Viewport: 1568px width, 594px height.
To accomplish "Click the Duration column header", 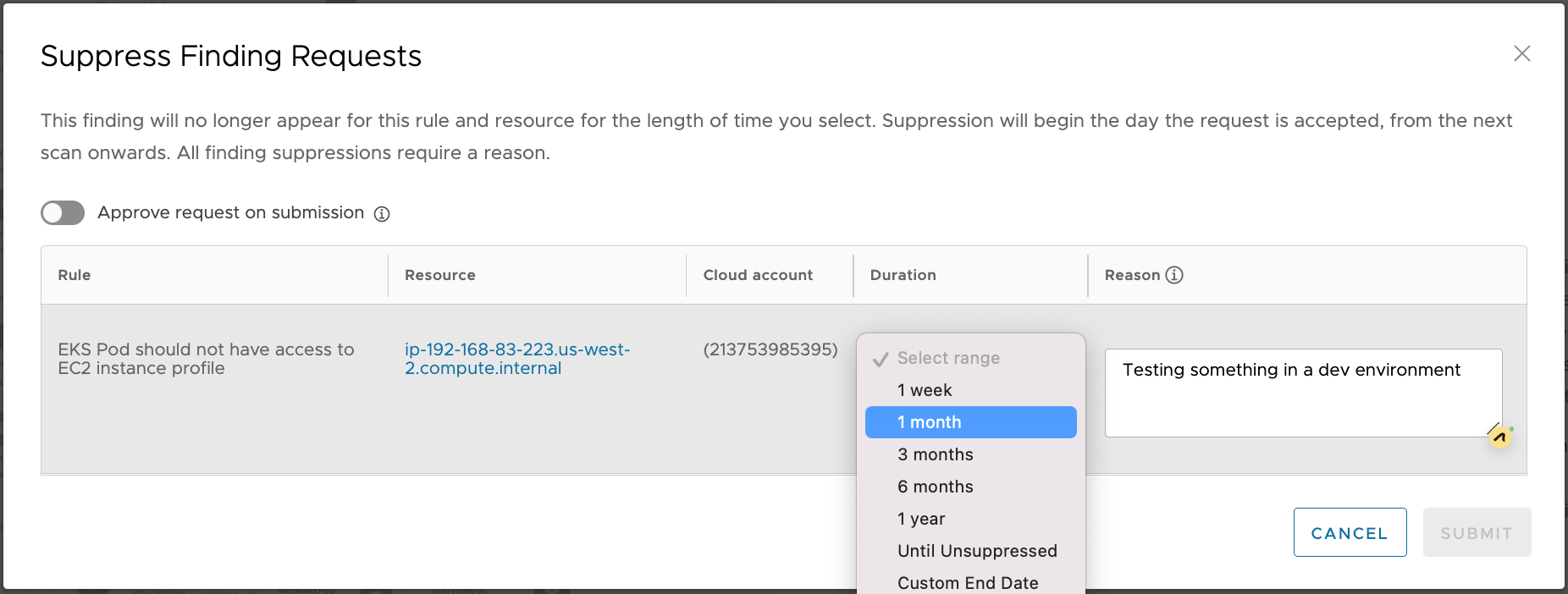I will coord(903,275).
